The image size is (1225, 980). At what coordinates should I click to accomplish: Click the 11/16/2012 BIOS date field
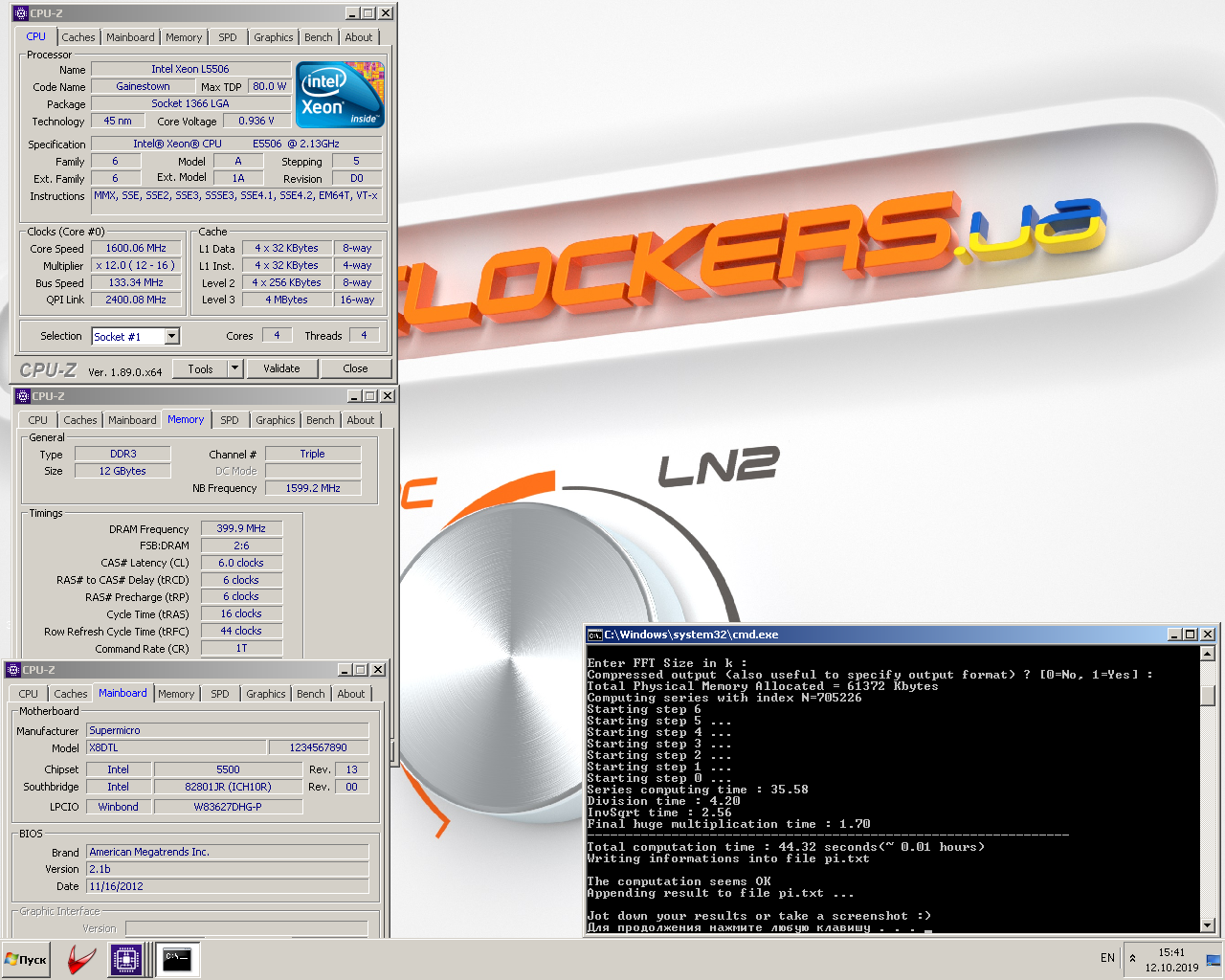pos(228,886)
